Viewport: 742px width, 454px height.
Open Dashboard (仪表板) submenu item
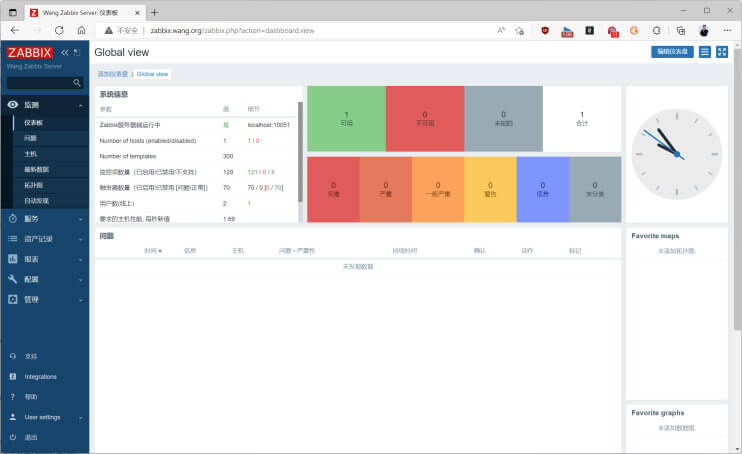coord(33,123)
